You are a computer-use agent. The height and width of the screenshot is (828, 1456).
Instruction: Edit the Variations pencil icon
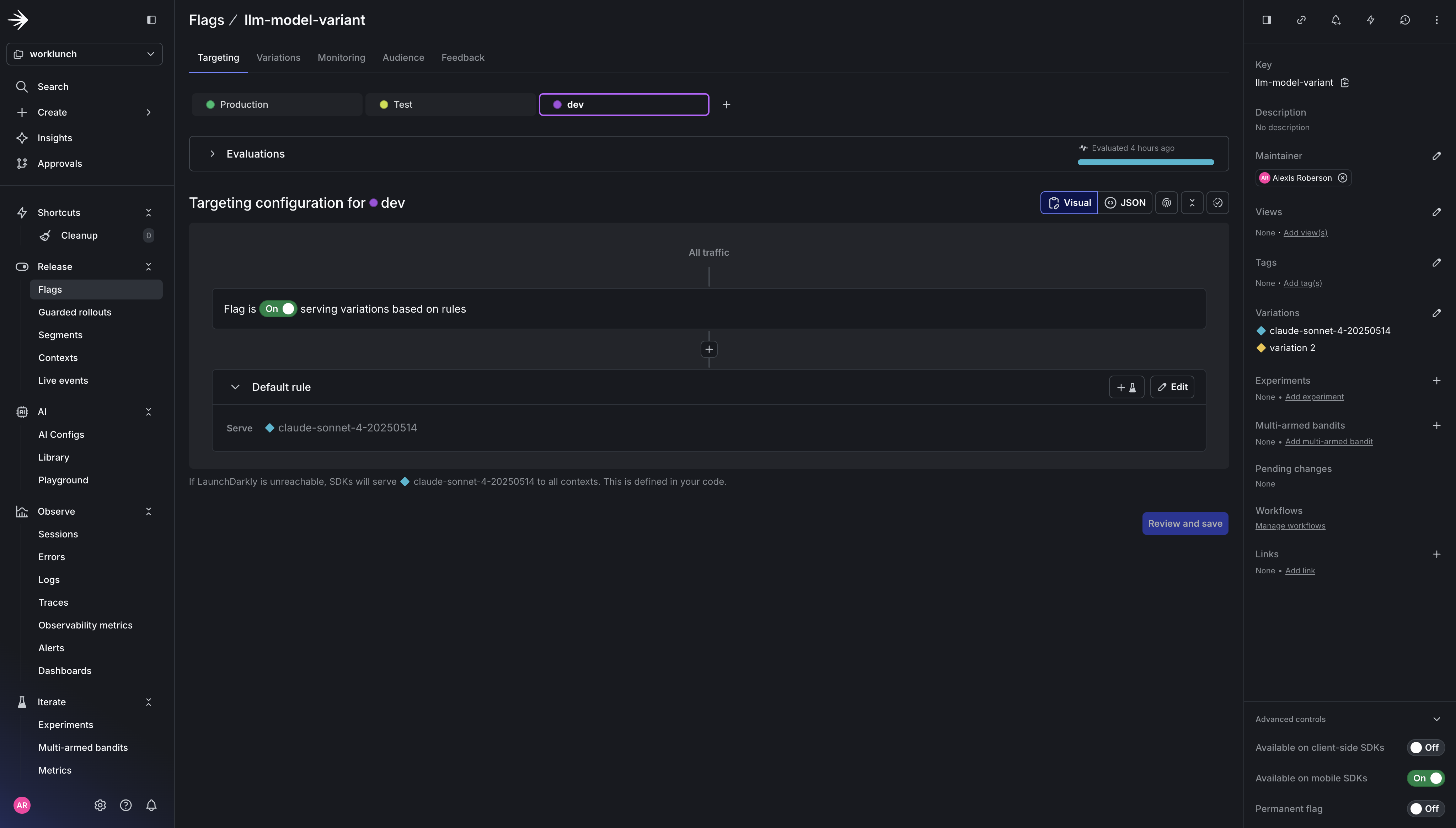1436,313
